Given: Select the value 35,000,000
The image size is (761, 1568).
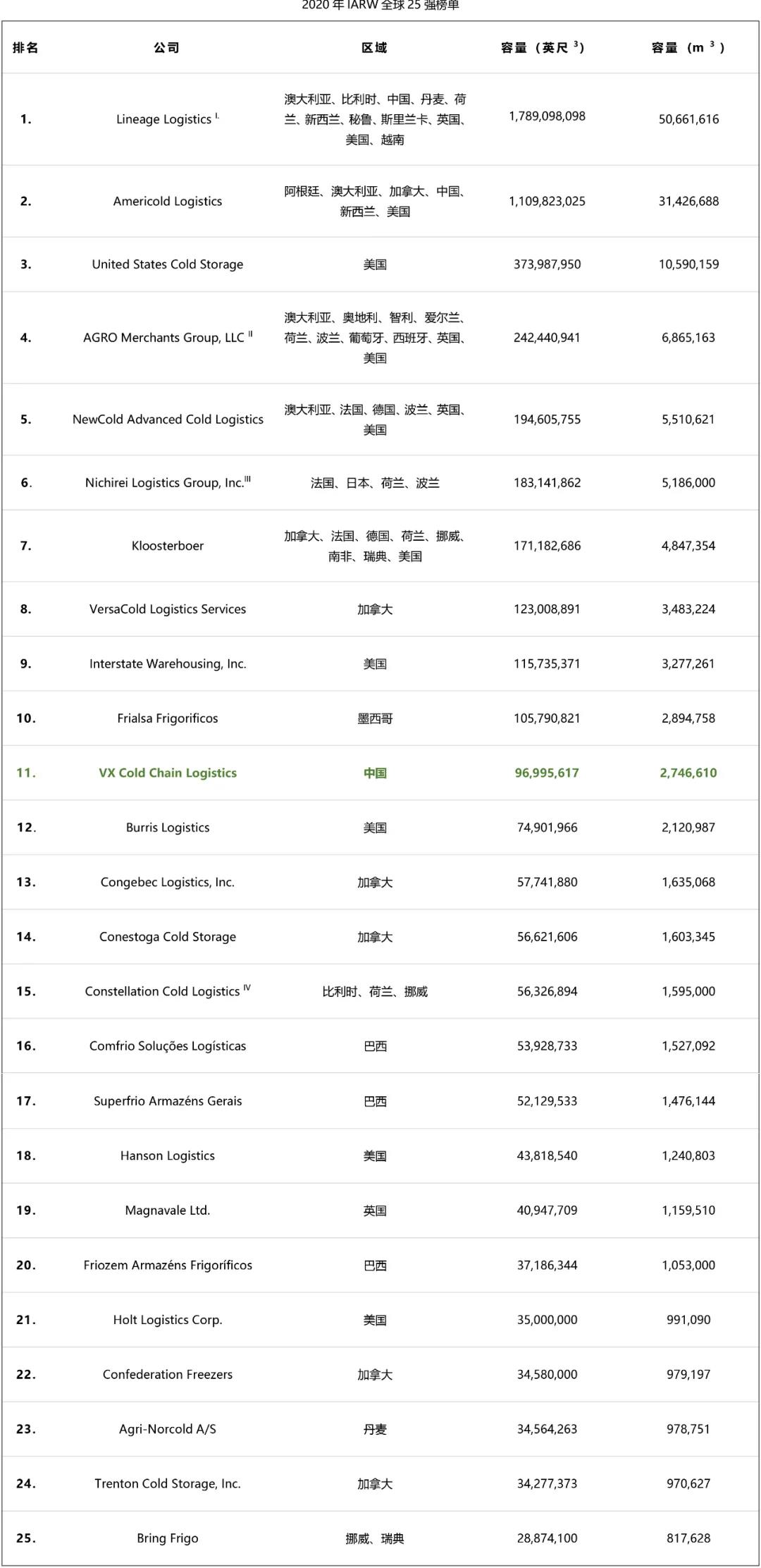Looking at the screenshot, I should (x=547, y=1320).
